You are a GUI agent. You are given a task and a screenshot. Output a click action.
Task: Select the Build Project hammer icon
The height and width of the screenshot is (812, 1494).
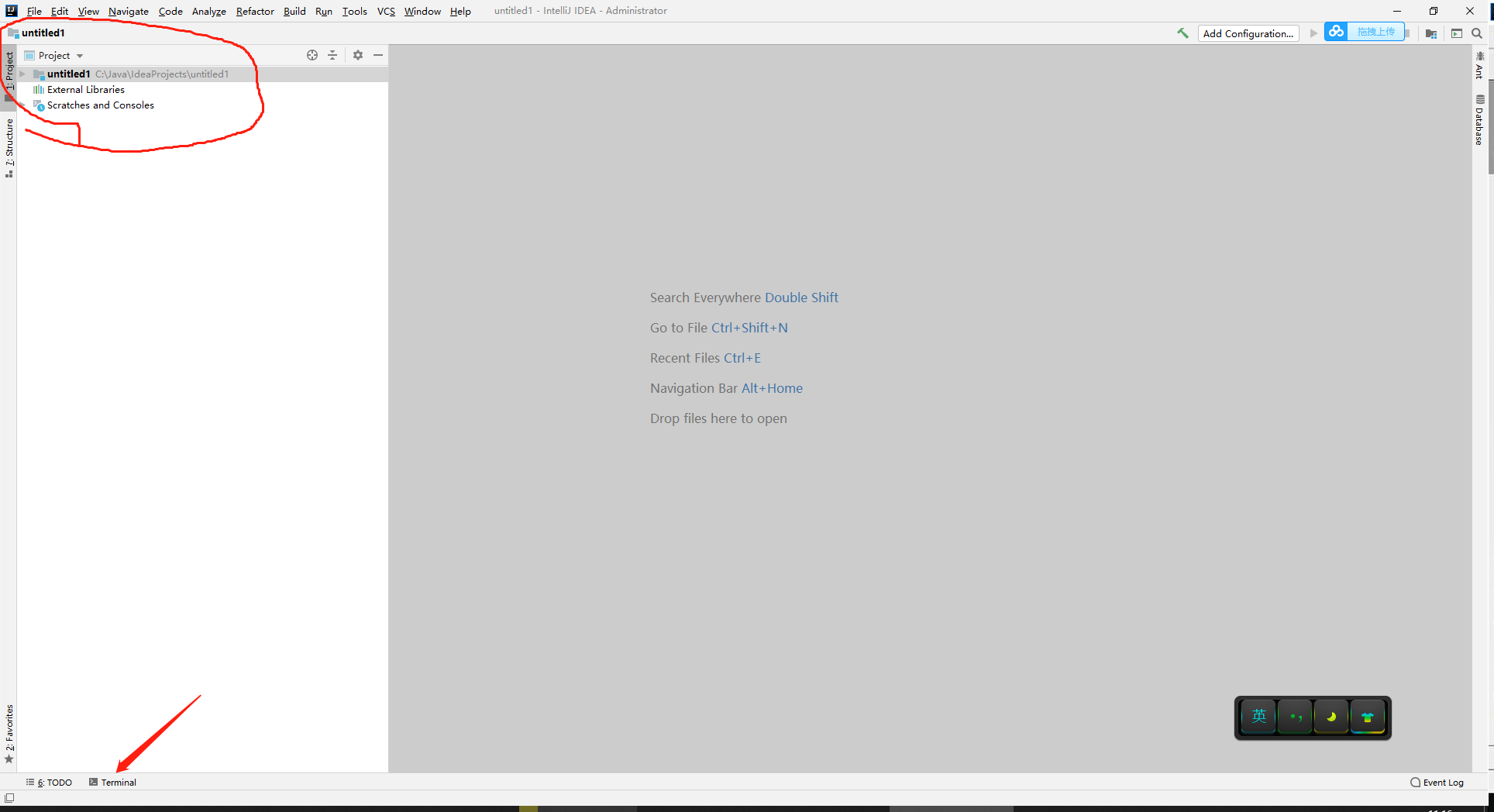point(1182,33)
